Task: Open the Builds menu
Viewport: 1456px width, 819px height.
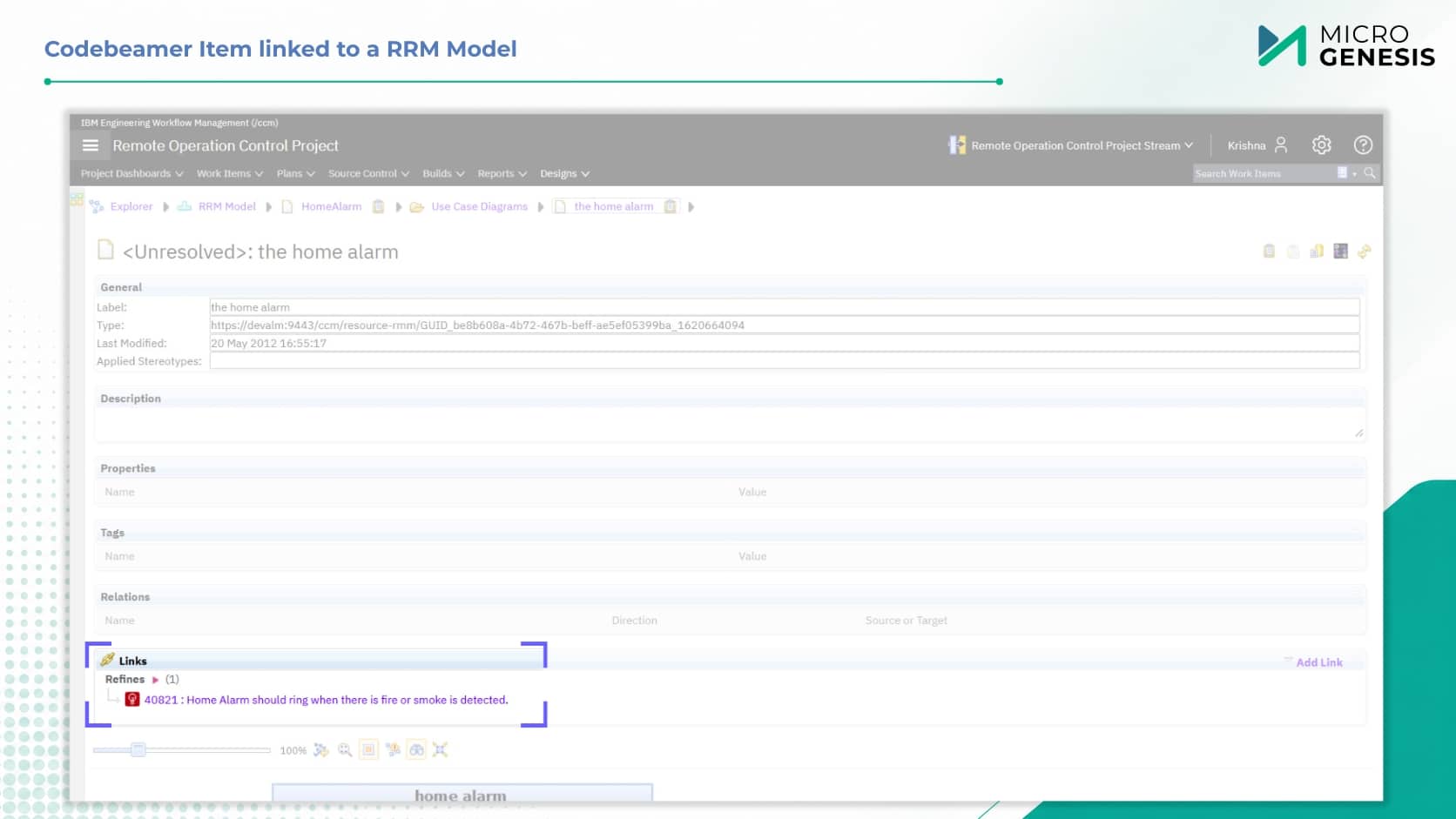Action: pyautogui.click(x=443, y=173)
